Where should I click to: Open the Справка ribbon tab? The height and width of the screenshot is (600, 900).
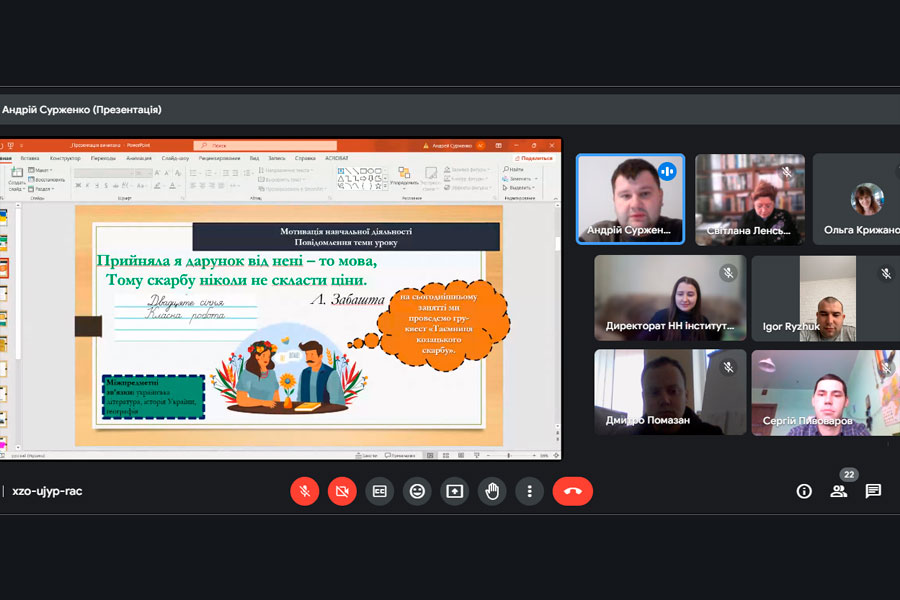[x=305, y=158]
